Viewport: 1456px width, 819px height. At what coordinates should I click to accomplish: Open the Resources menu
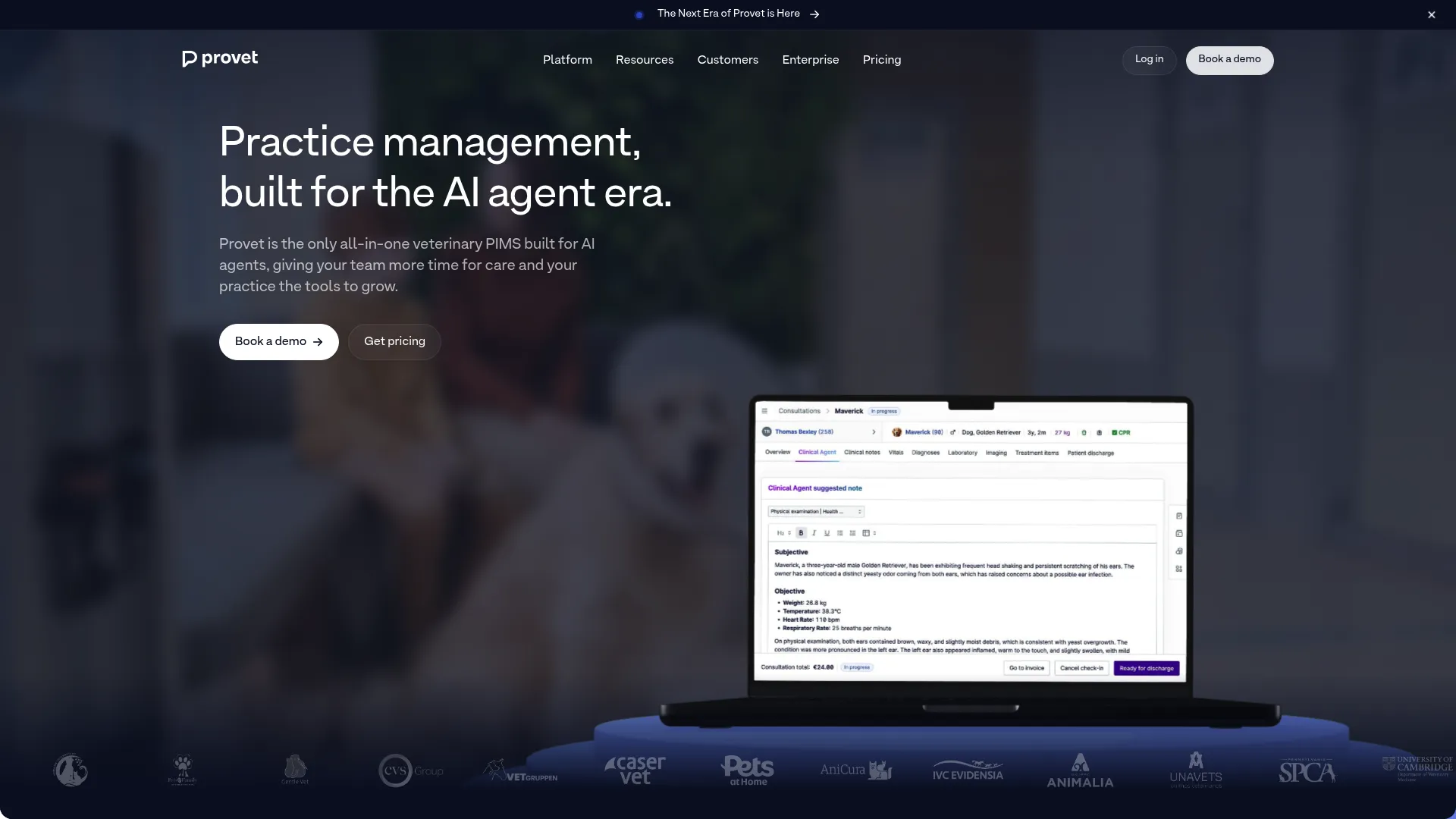click(x=645, y=60)
